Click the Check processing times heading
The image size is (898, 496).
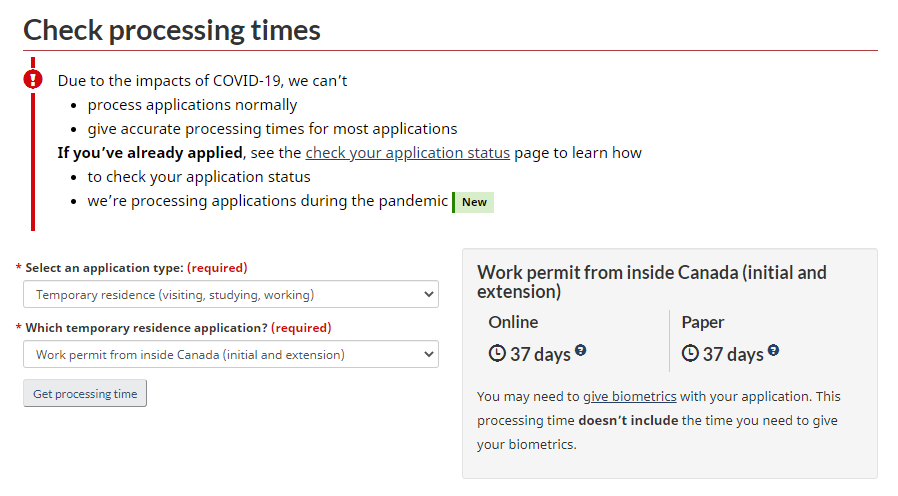click(x=172, y=30)
